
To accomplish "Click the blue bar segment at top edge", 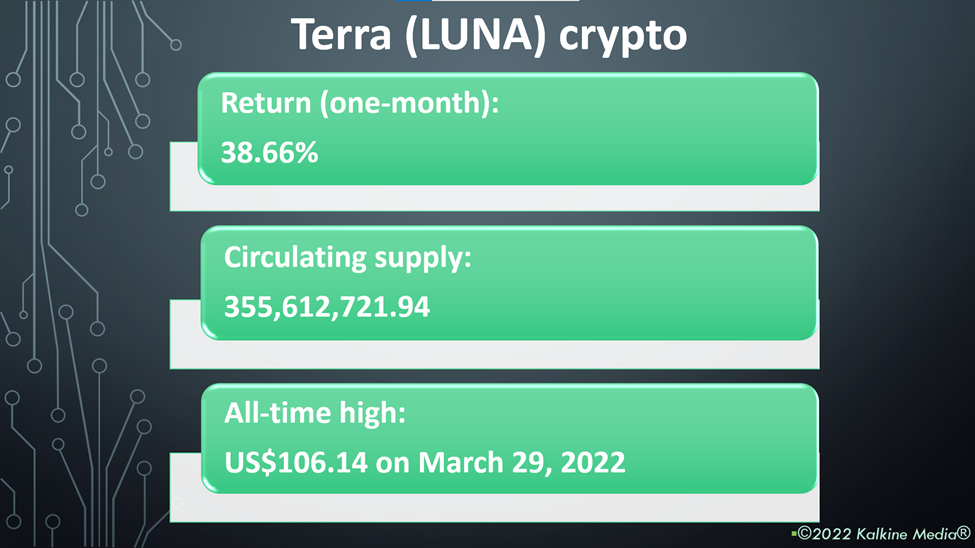I will point(413,1).
